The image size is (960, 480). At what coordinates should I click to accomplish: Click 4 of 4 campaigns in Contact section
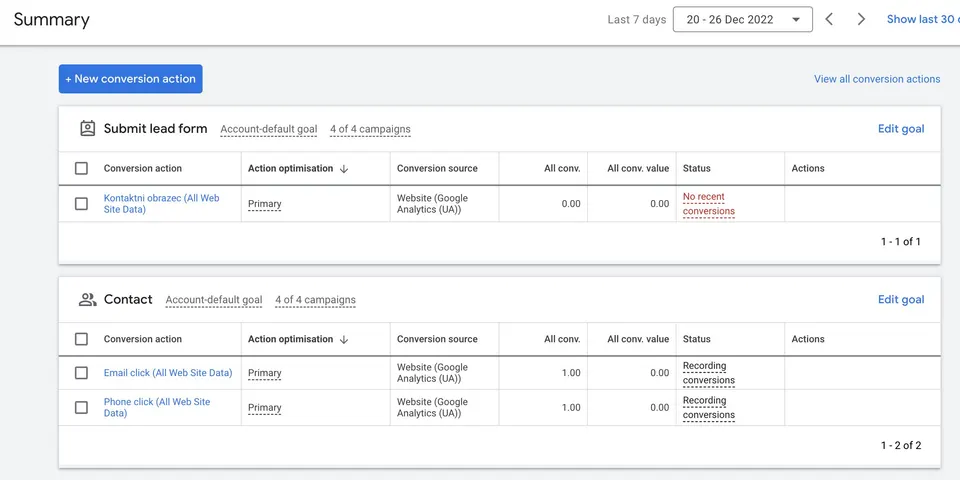(315, 300)
